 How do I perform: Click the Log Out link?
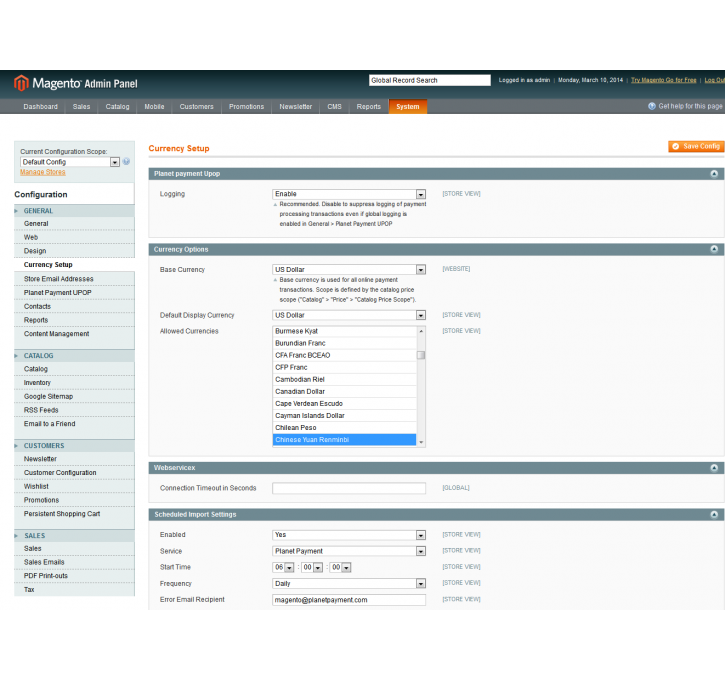point(714,80)
